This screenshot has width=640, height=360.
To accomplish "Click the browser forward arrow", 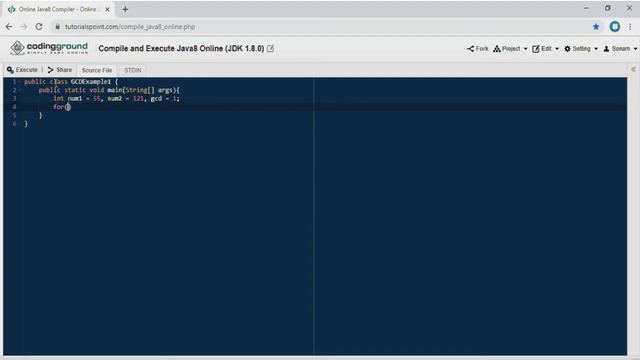I will (x=24, y=27).
